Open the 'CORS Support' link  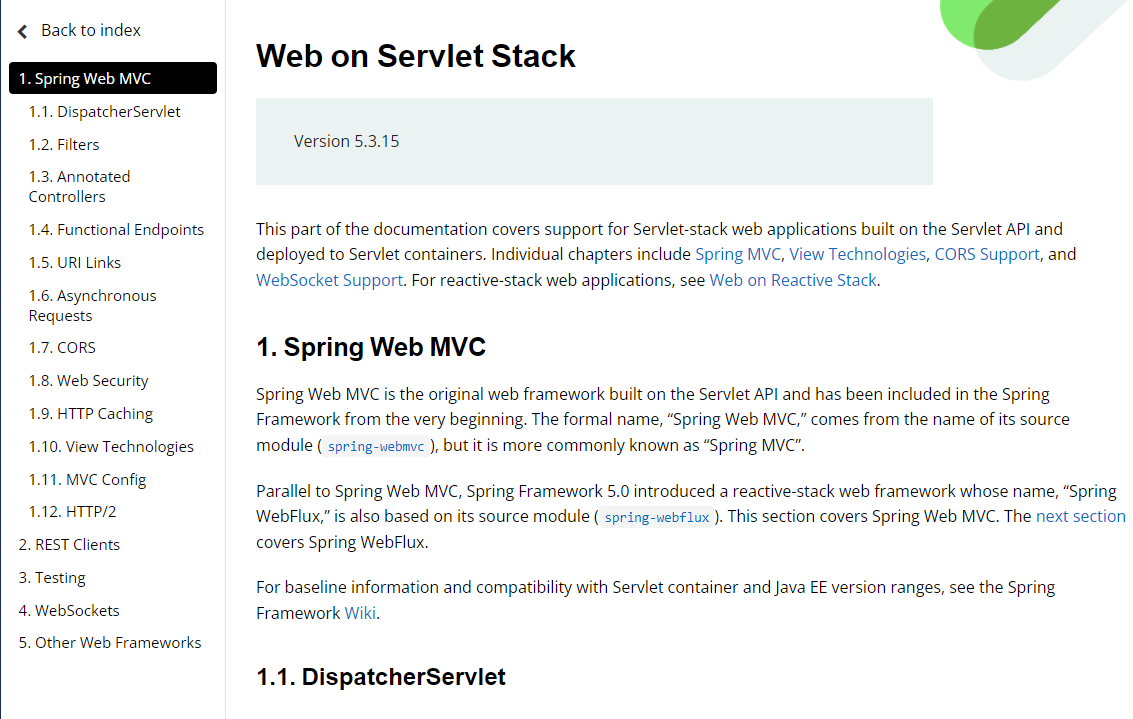[x=987, y=254]
